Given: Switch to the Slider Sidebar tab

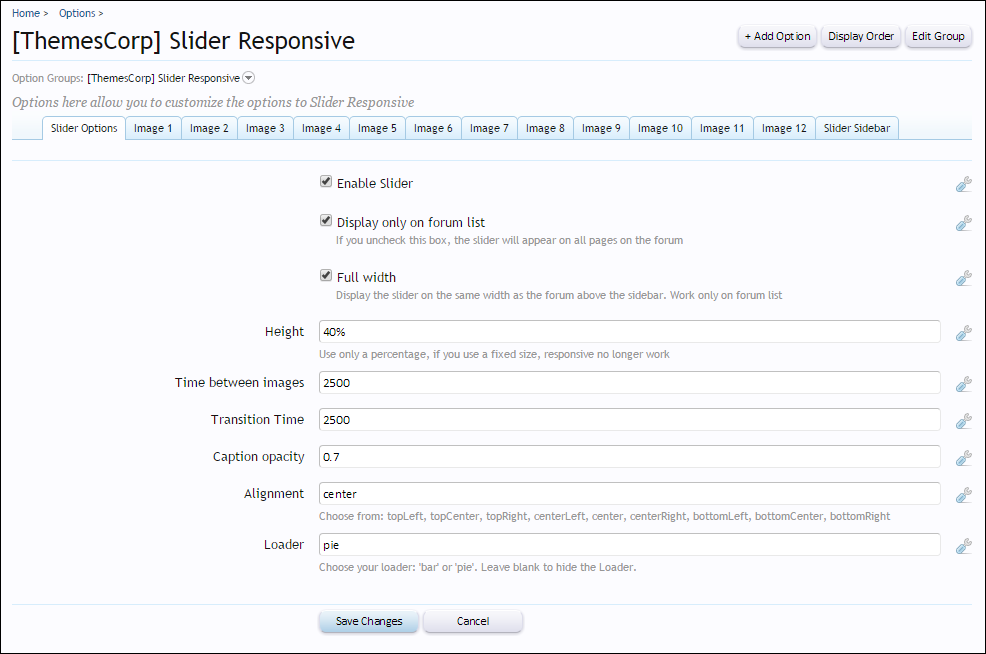Looking at the screenshot, I should pyautogui.click(x=857, y=128).
